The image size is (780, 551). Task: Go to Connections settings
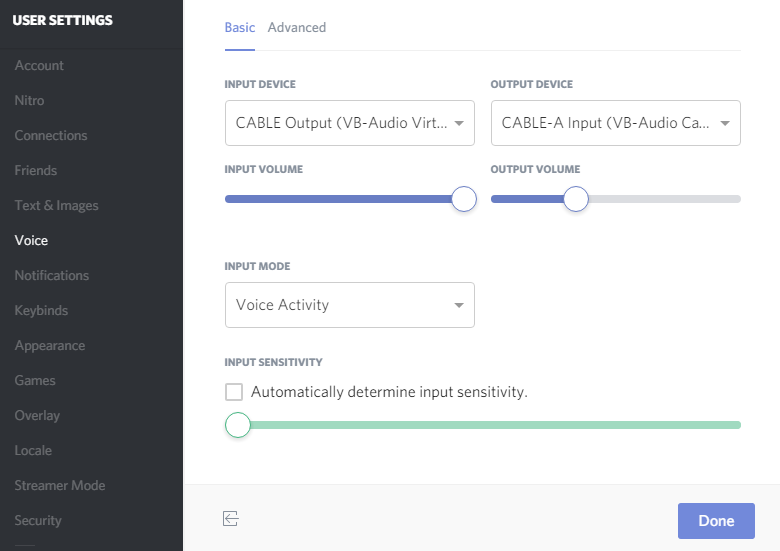point(51,135)
